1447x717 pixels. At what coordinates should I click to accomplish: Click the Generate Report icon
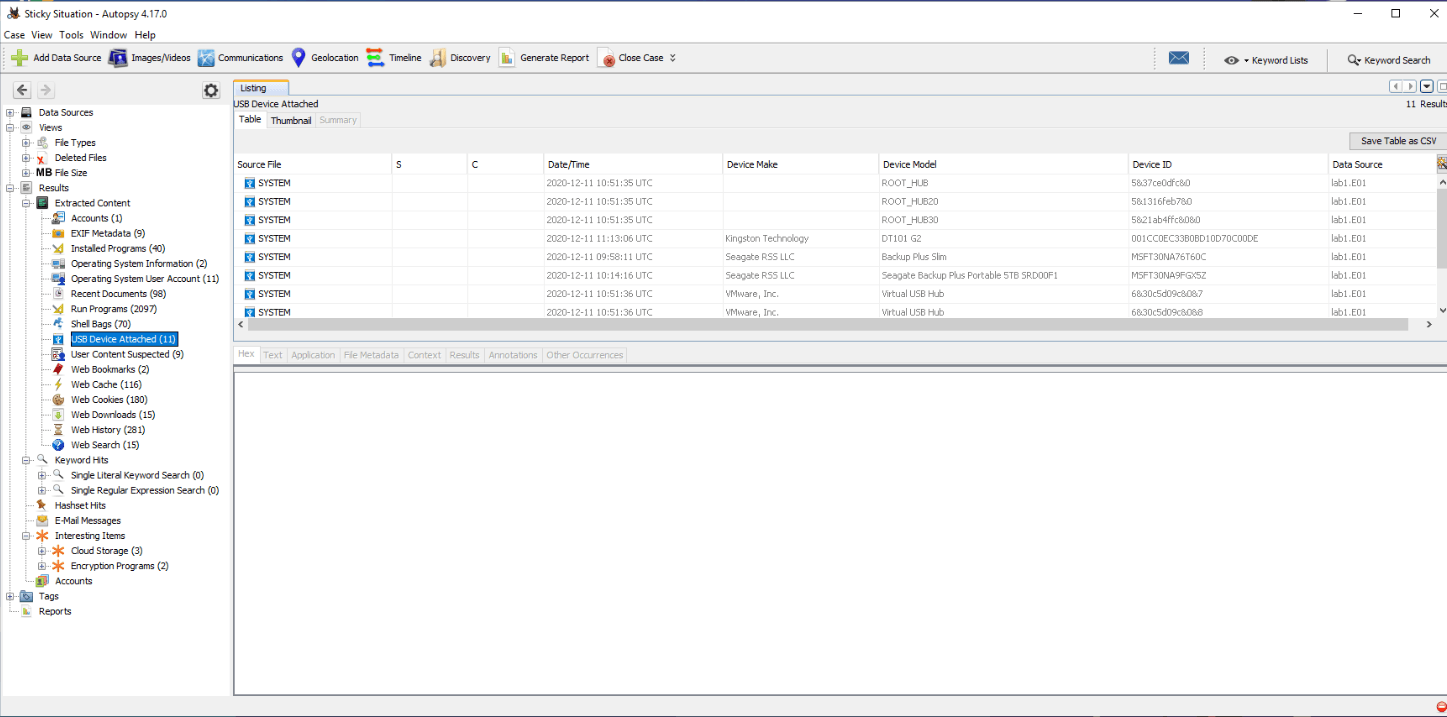[x=507, y=58]
